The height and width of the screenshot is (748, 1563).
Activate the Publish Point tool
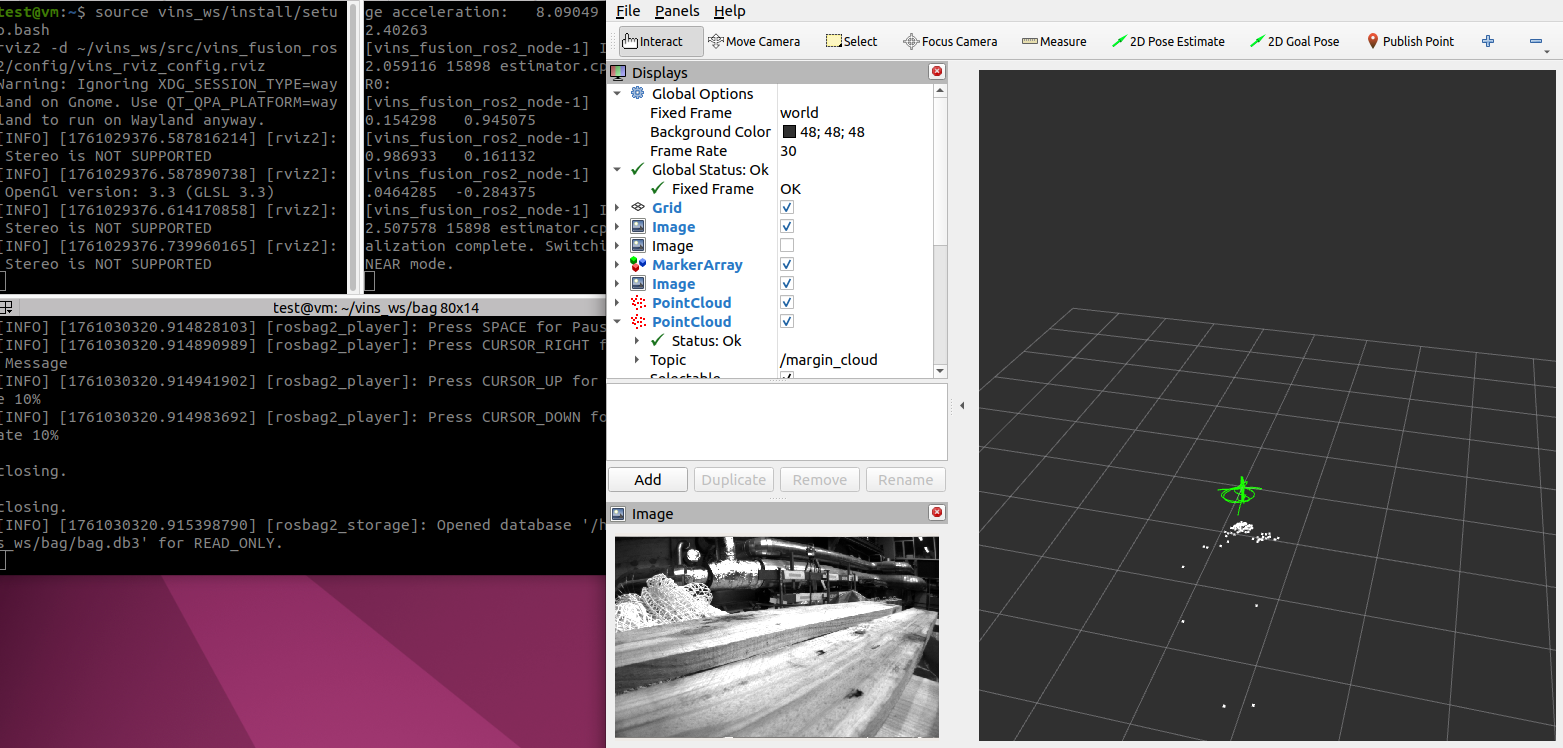(1410, 41)
